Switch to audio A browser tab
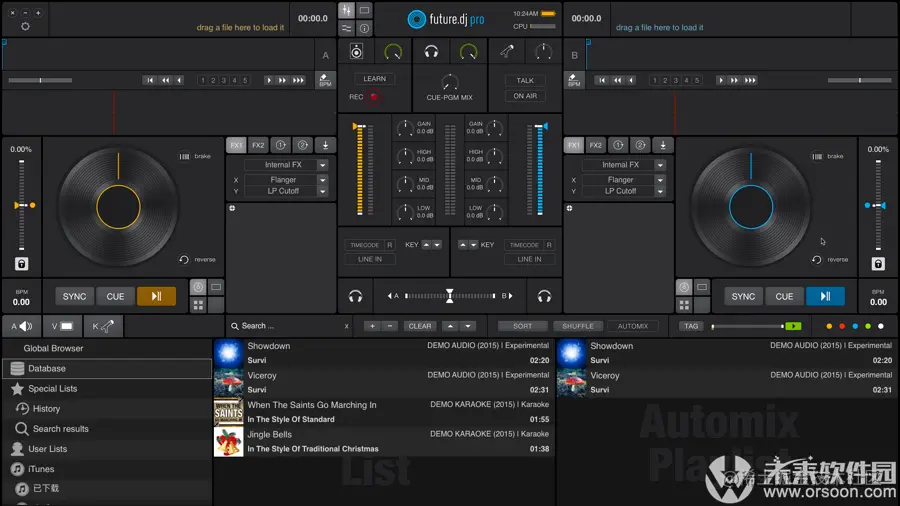The width and height of the screenshot is (900, 506). point(22,326)
